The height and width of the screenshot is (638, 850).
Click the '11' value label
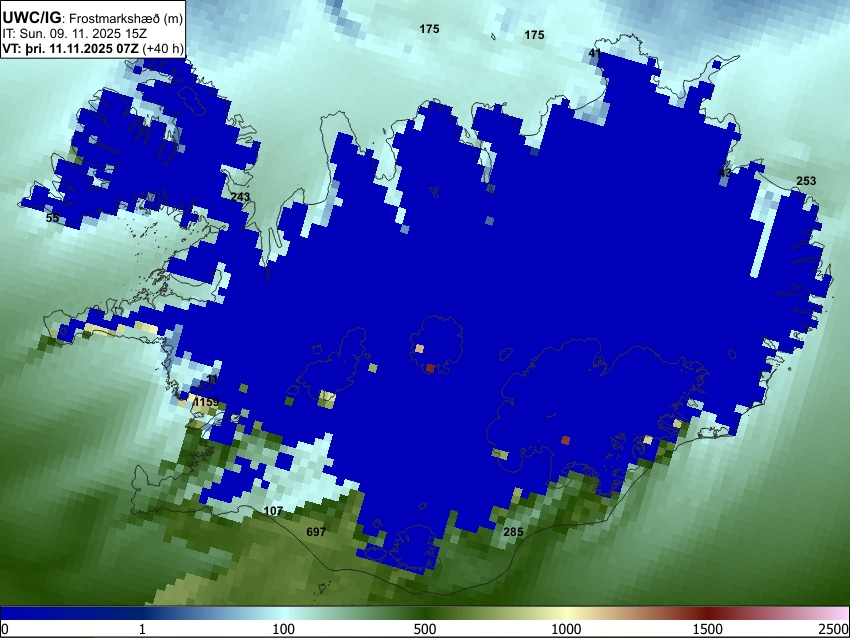click(x=212, y=379)
